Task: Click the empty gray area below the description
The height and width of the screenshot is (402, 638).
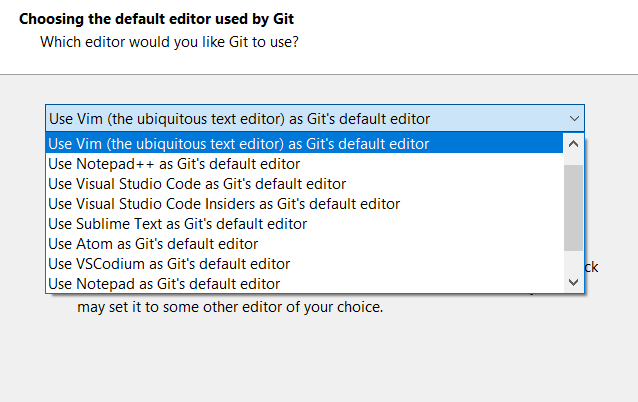Action: pyautogui.click(x=320, y=360)
